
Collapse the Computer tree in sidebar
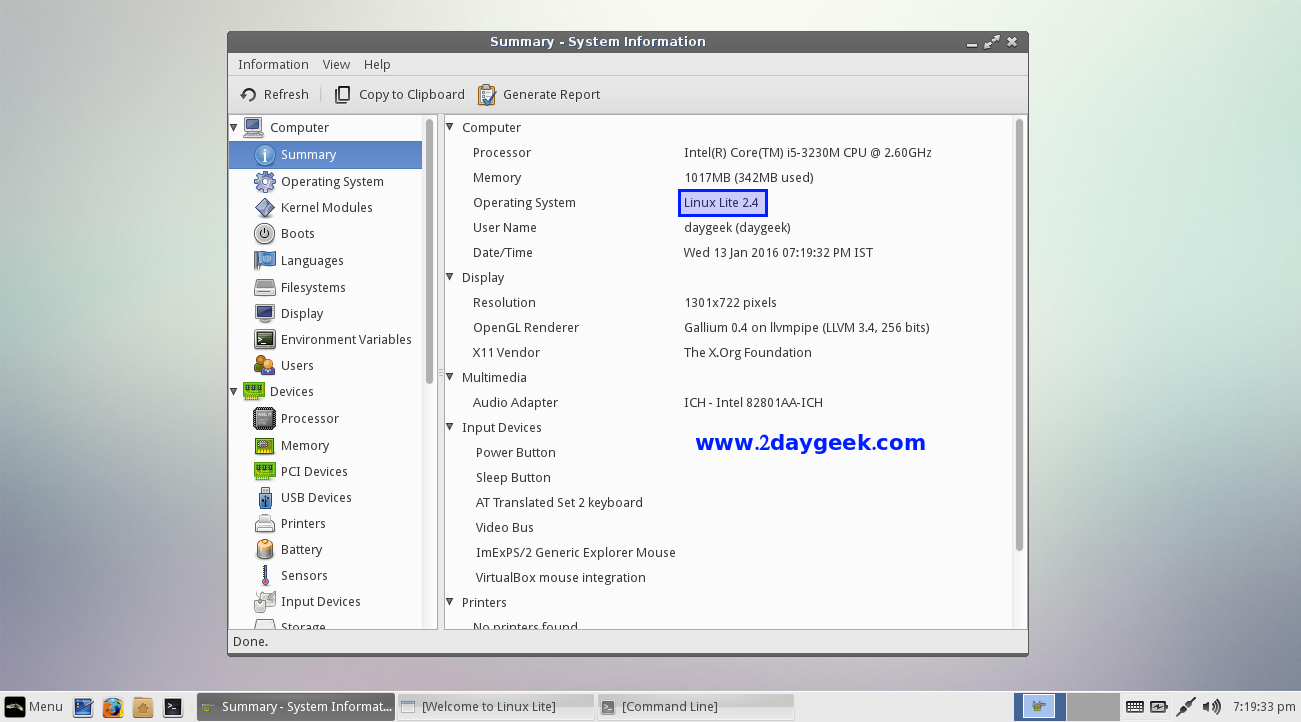(234, 128)
